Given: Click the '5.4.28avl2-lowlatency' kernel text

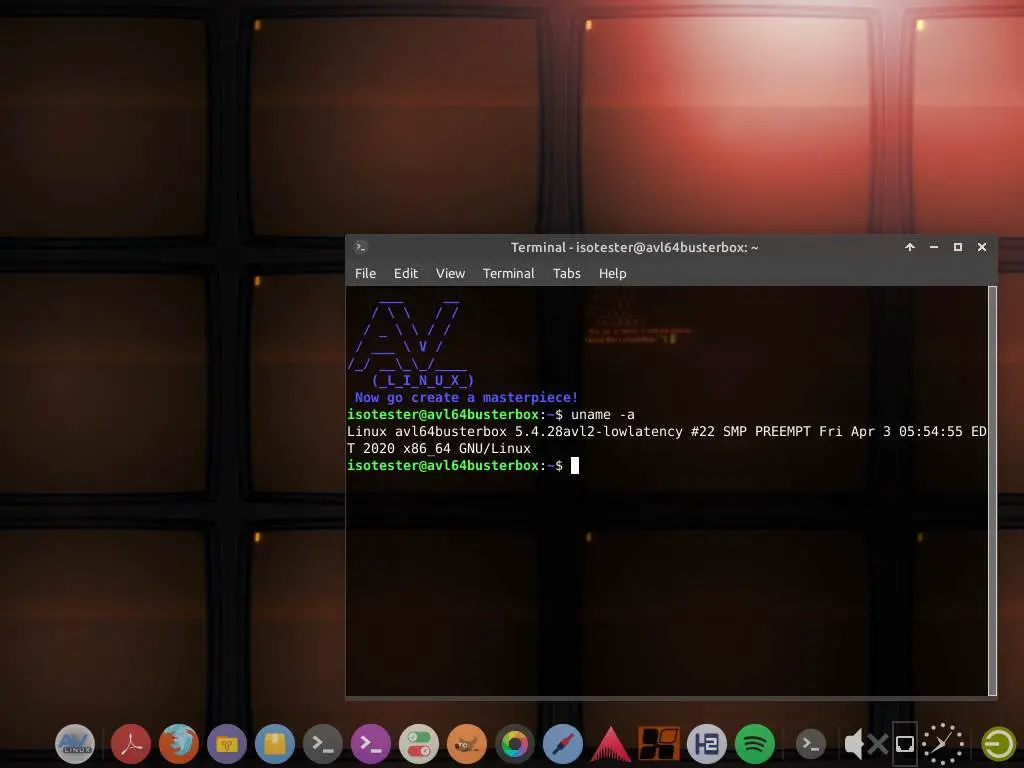Looking at the screenshot, I should (x=599, y=432).
